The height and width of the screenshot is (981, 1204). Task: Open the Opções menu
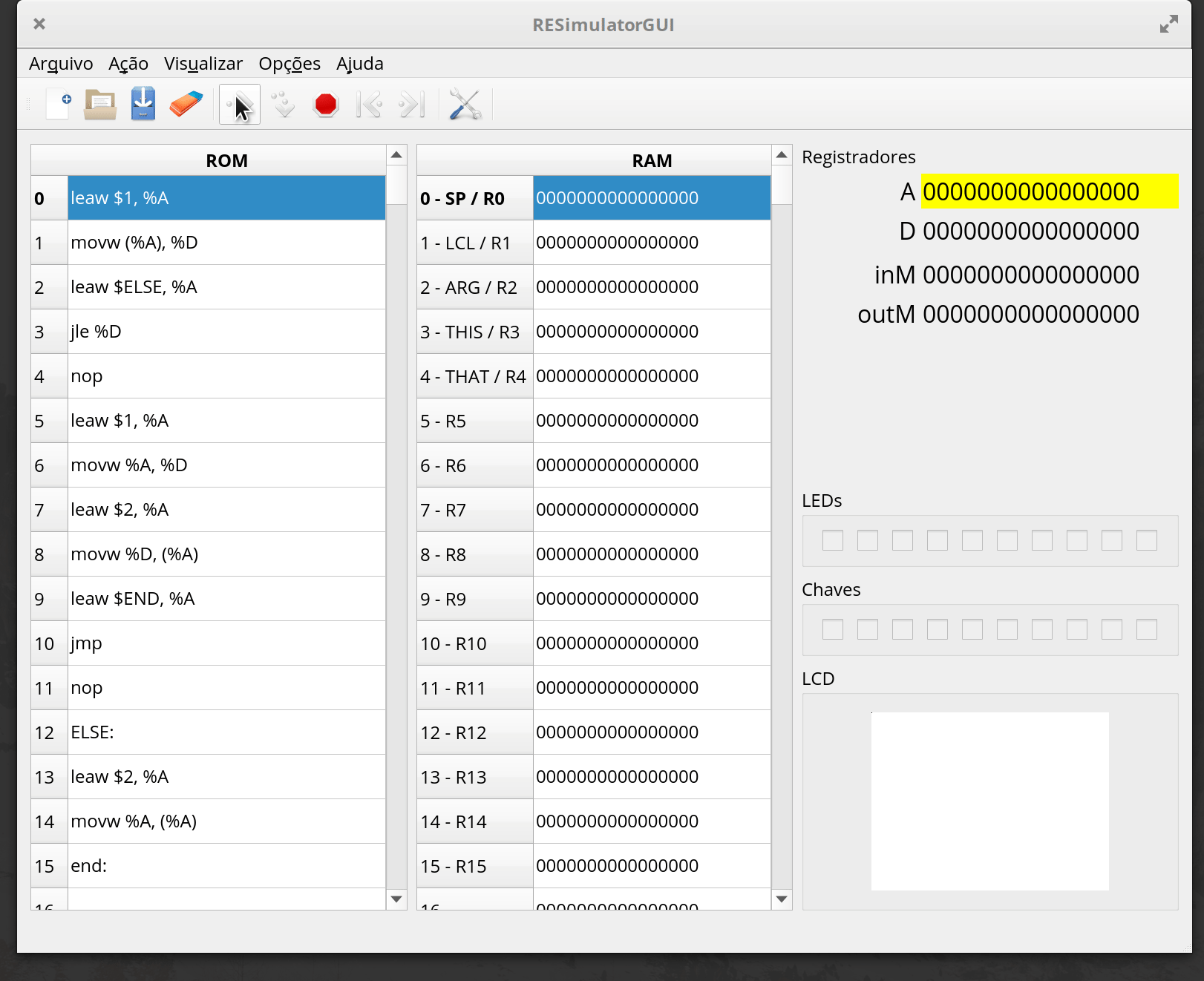point(289,64)
